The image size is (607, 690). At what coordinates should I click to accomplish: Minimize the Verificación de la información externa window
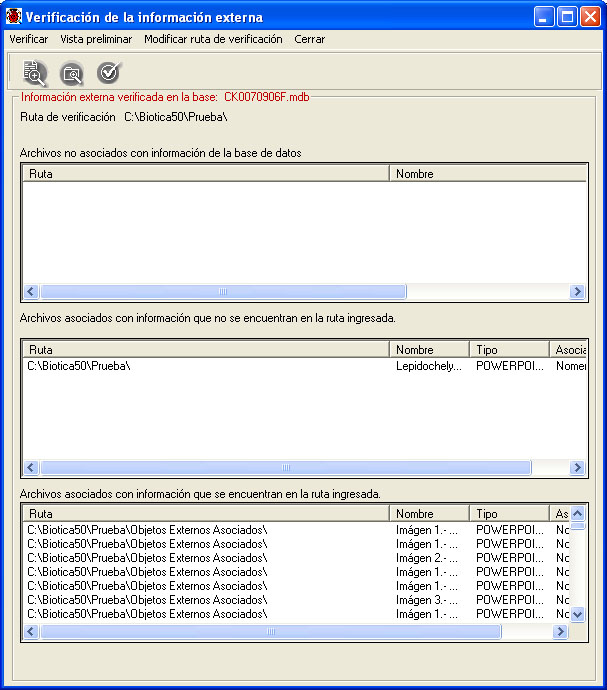tap(544, 17)
